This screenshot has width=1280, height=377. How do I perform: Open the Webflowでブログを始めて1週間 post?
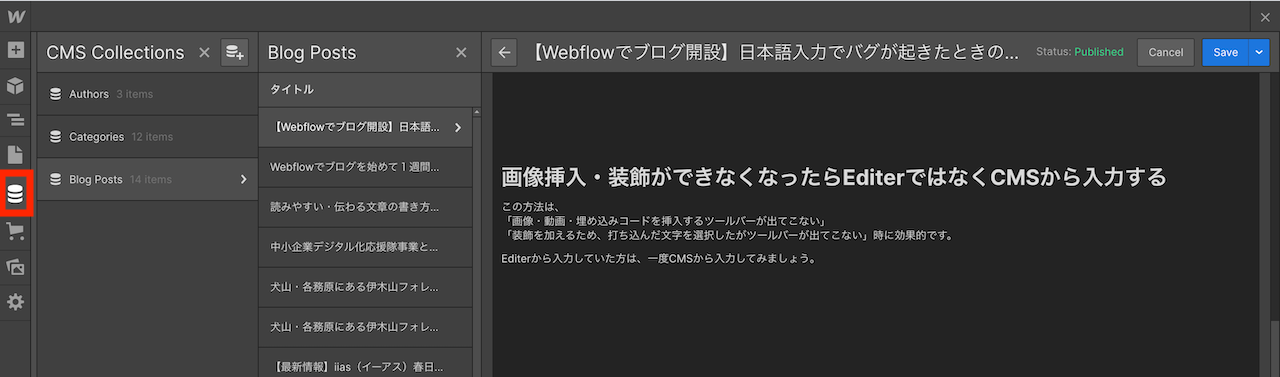[x=365, y=167]
